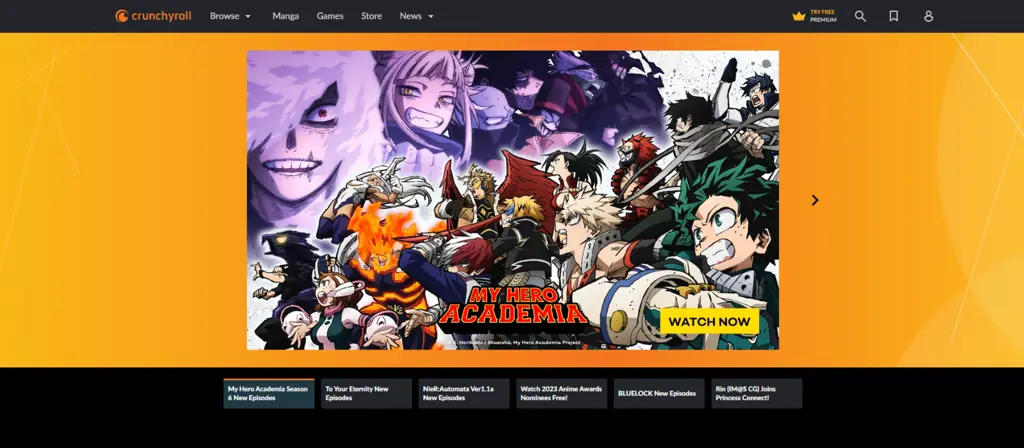Select To Your Eternity New Episodes tab

coord(366,393)
